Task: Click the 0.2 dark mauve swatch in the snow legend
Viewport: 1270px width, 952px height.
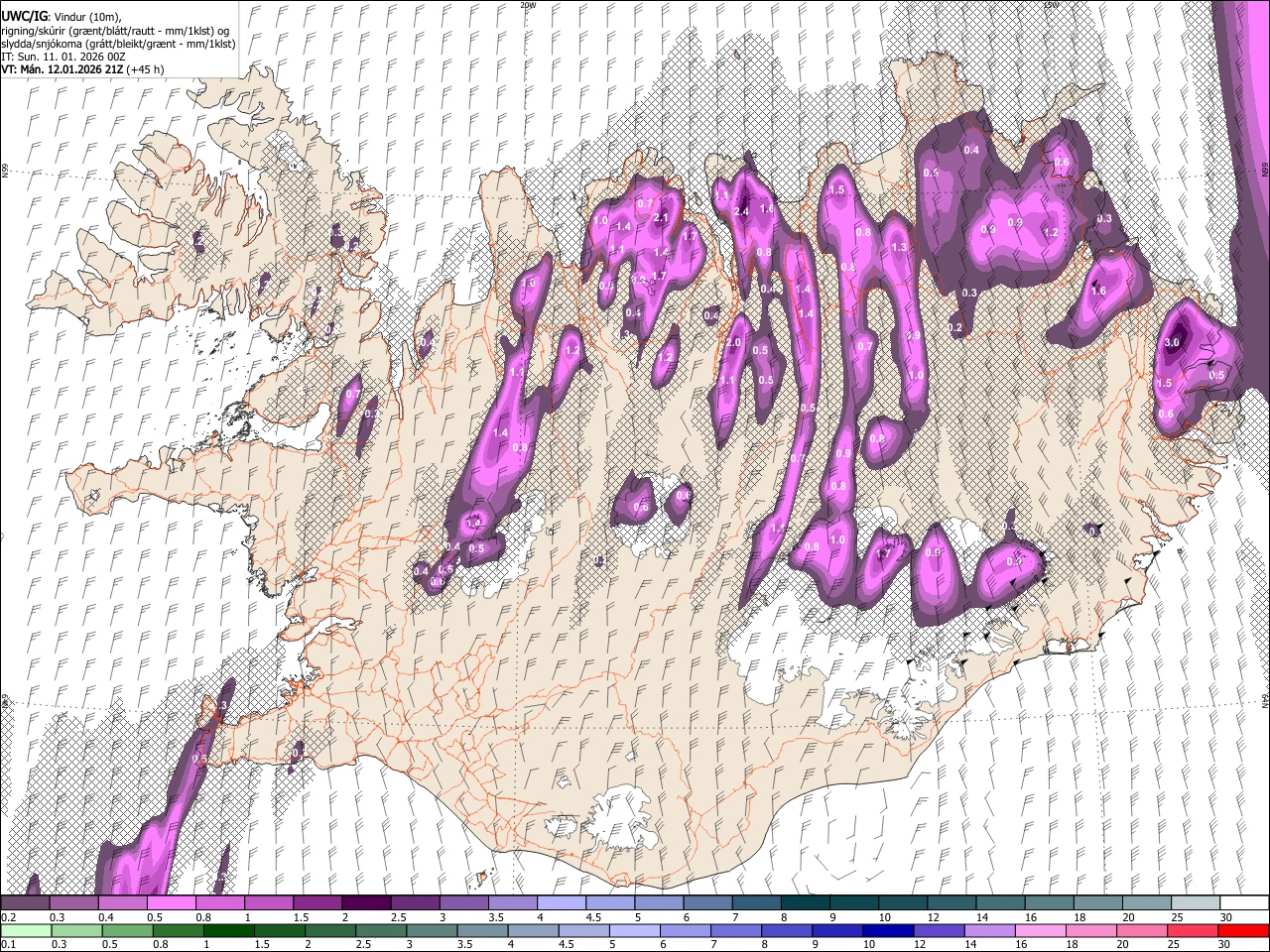Action: click(26, 902)
